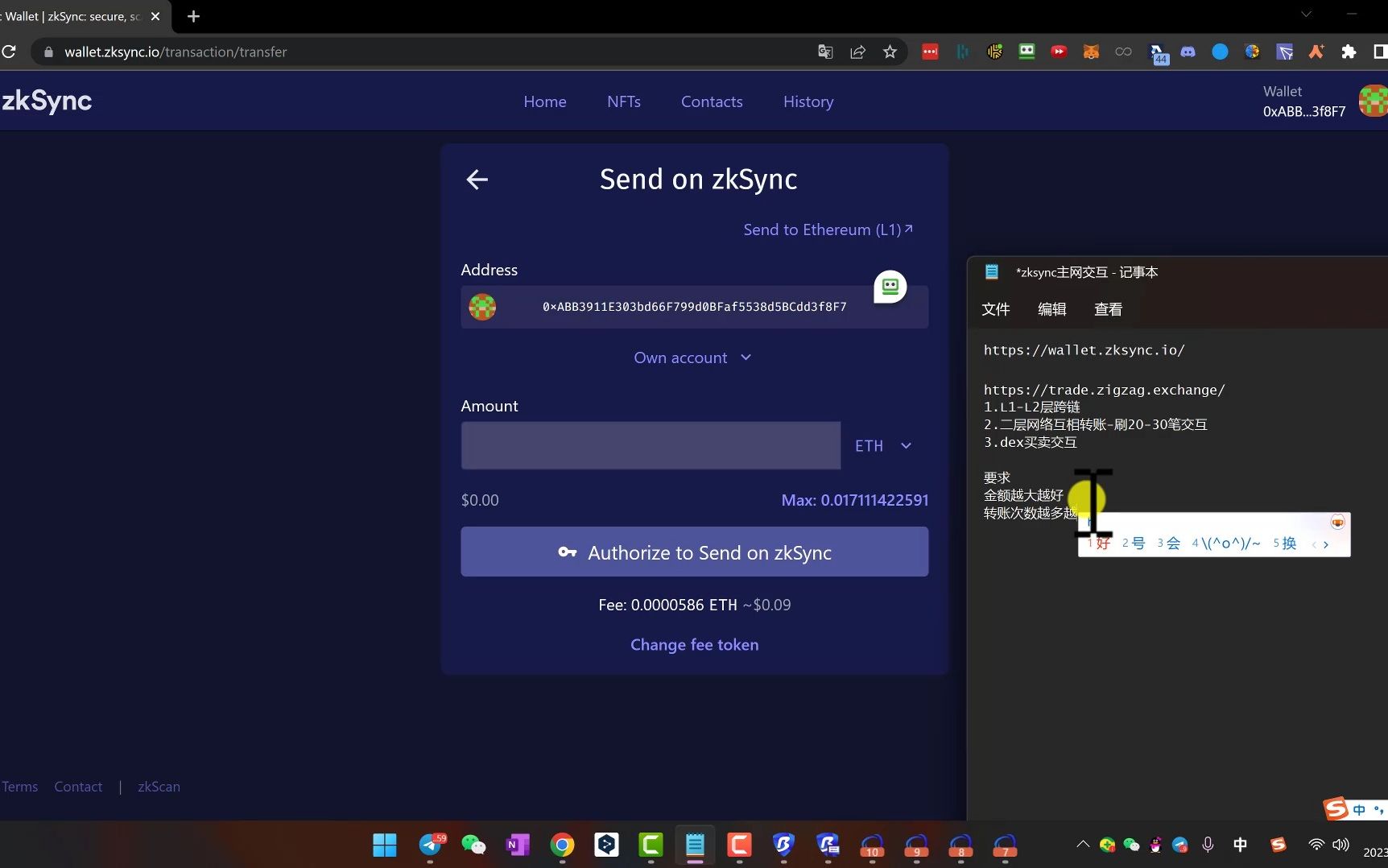Viewport: 1388px width, 868px height.
Task: Open the Extensions puzzle-piece menu
Action: pos(1349,52)
